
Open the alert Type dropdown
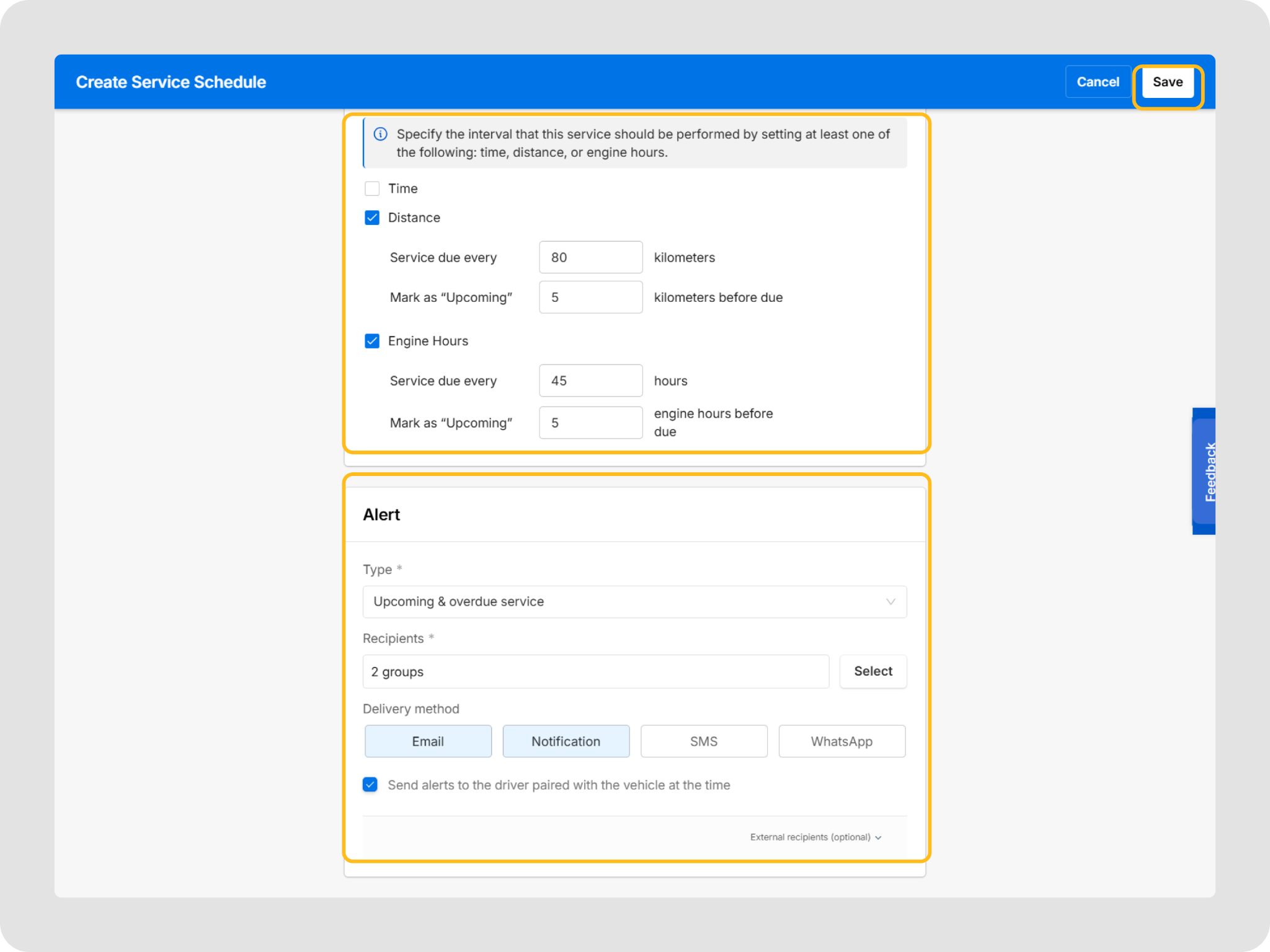coord(634,601)
